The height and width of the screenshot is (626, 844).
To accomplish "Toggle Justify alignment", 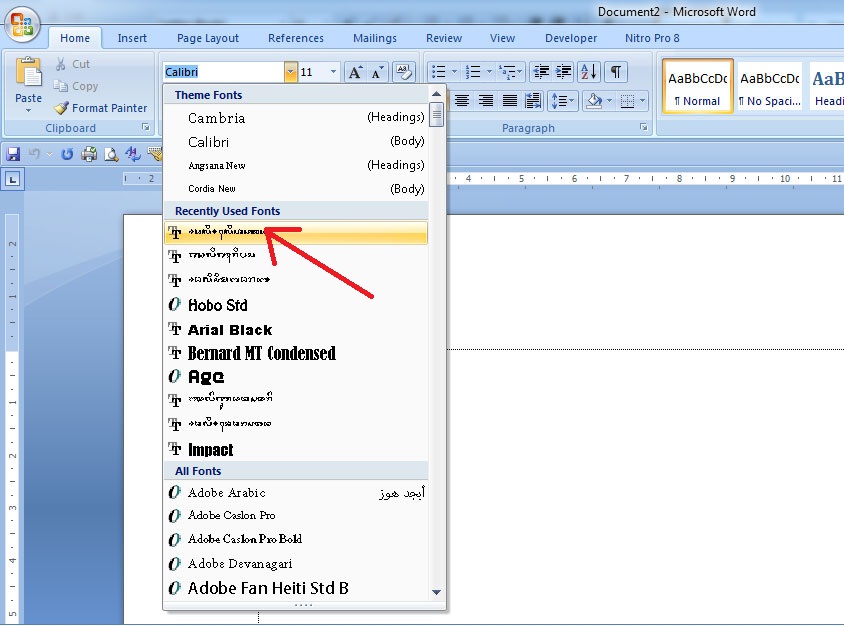I will (x=510, y=101).
